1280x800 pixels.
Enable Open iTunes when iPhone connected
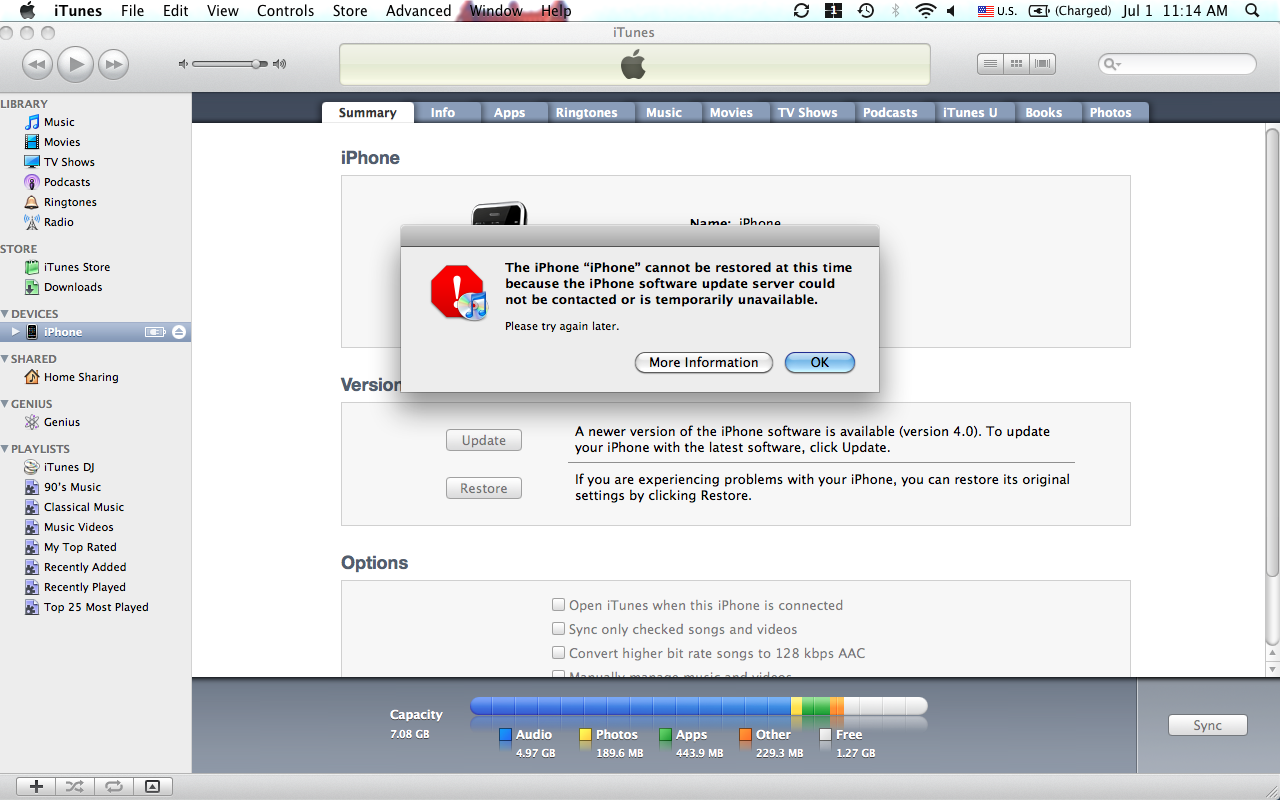click(559, 605)
